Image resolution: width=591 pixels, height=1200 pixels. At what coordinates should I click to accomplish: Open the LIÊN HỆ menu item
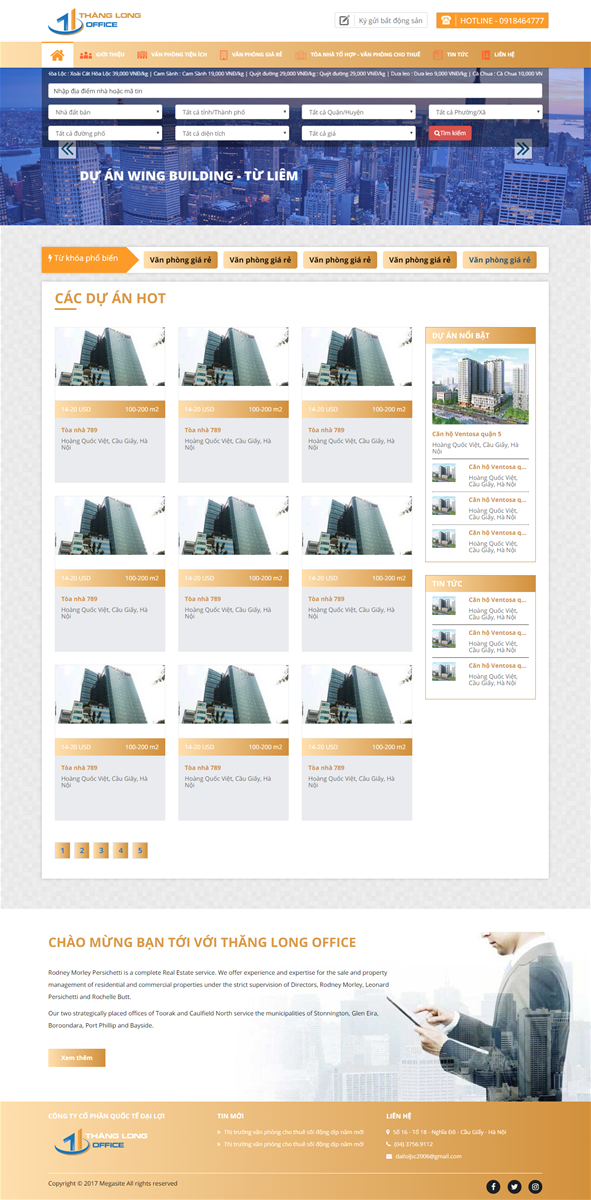point(498,55)
